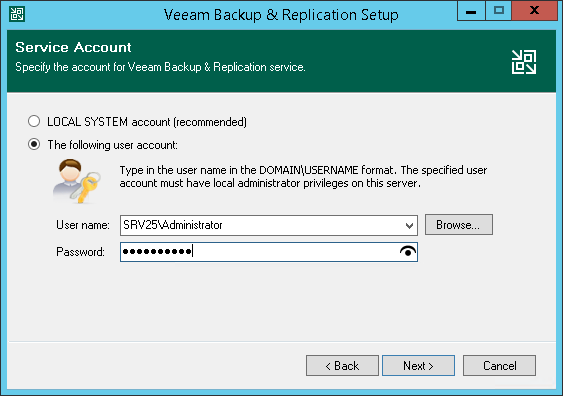
Task: Open the User name dropdown list
Action: [409, 225]
